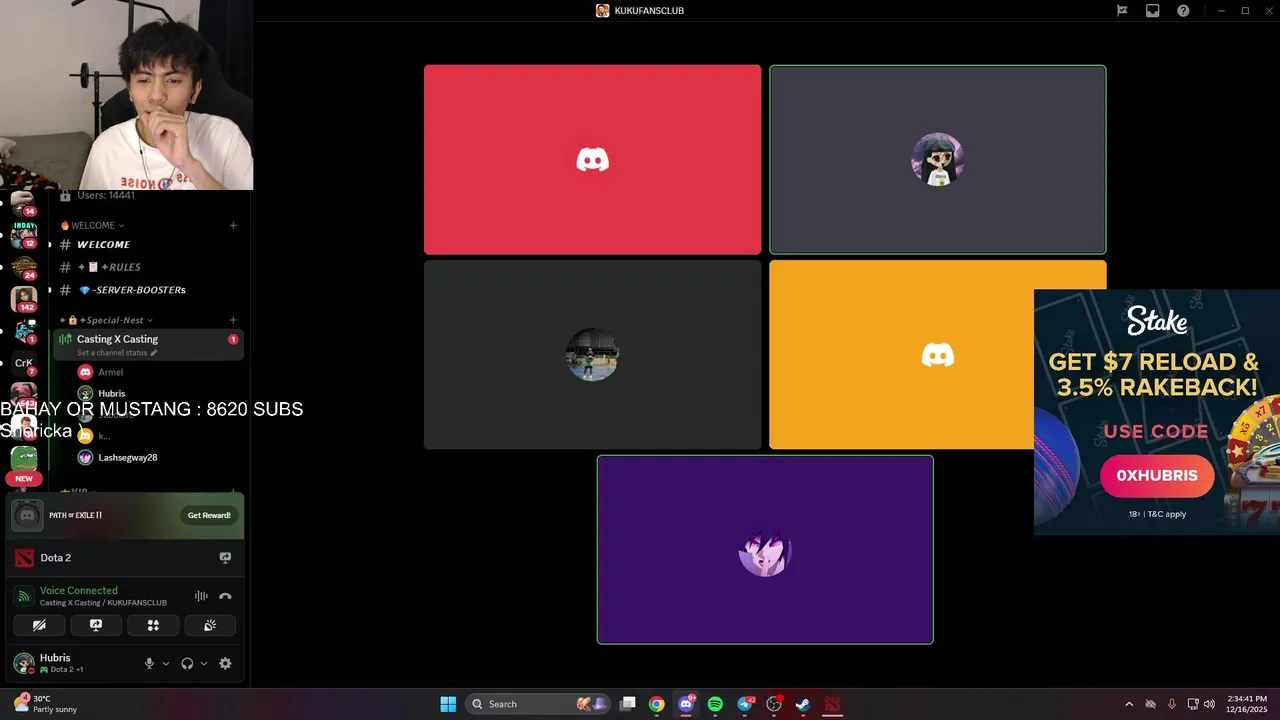Open Steam from the taskbar

(x=803, y=704)
